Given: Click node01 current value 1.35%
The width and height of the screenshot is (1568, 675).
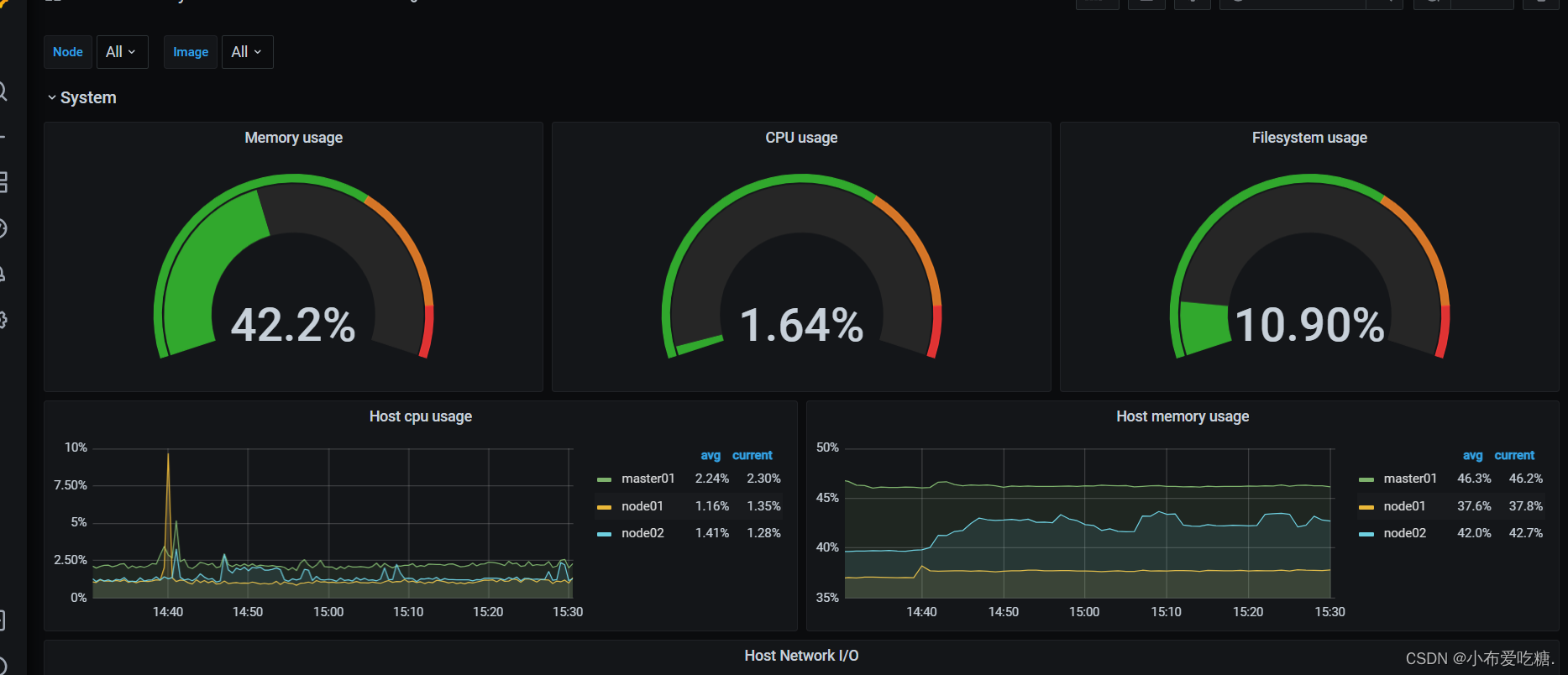Looking at the screenshot, I should [763, 506].
